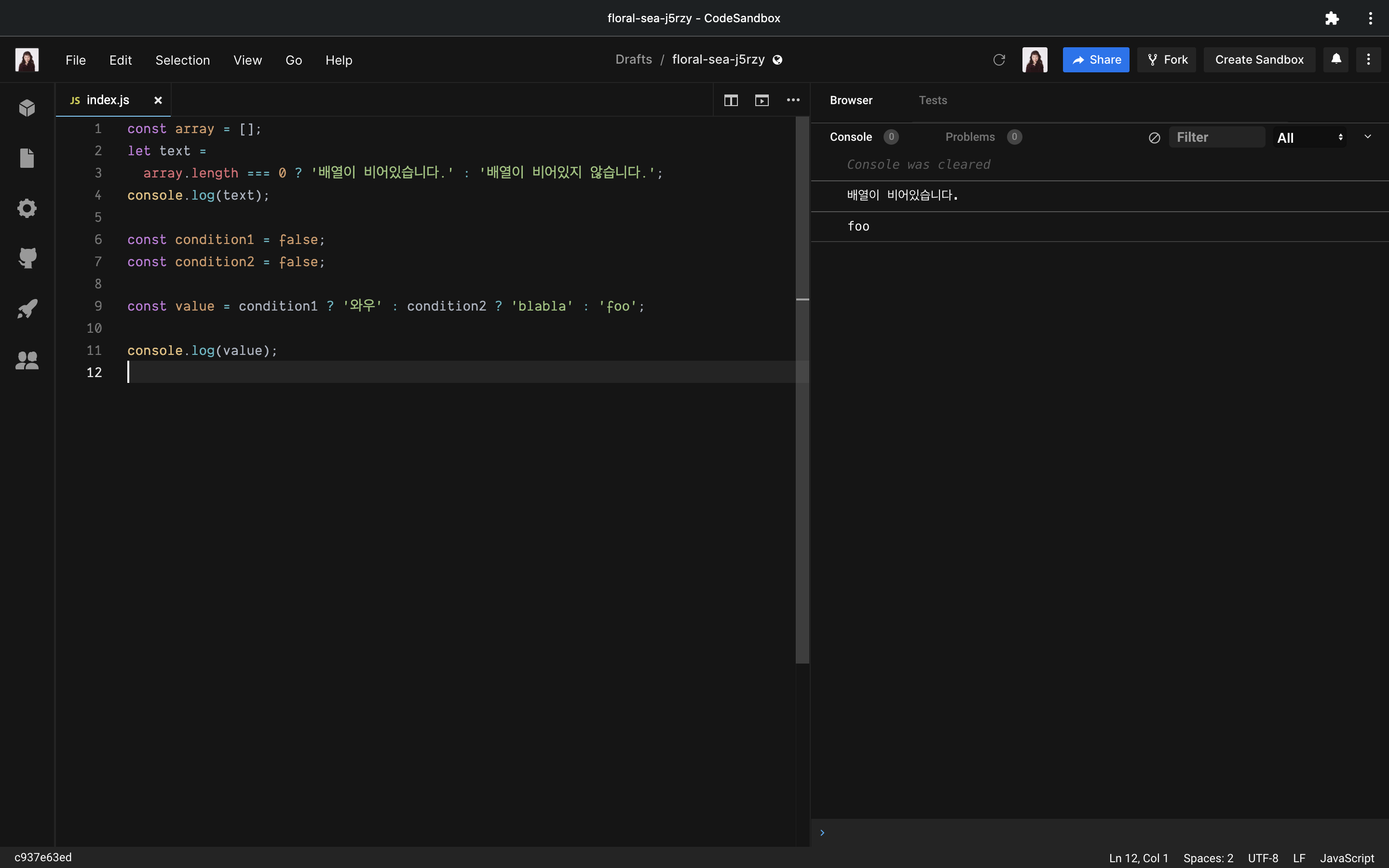Click the Problems count badge
Image resolution: width=1389 pixels, height=868 pixels.
[1014, 137]
